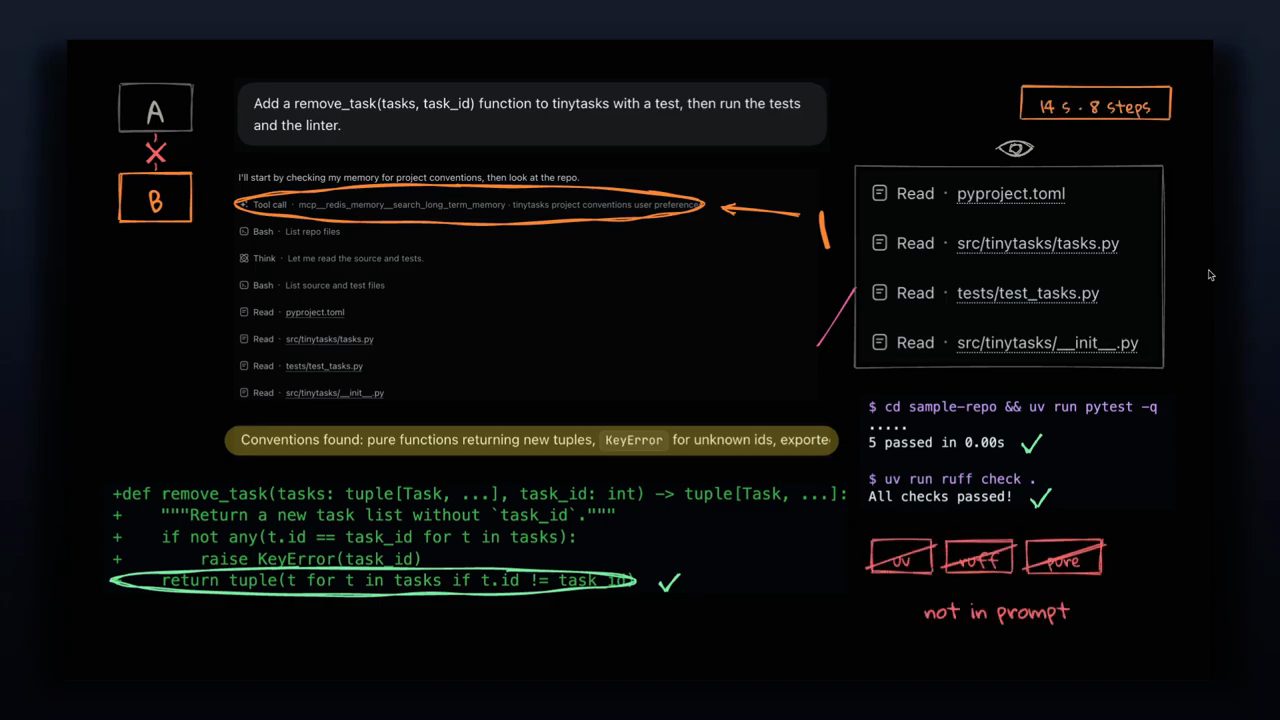
Task: Click the '$ uv run ruff check .' command
Action: coord(952,479)
